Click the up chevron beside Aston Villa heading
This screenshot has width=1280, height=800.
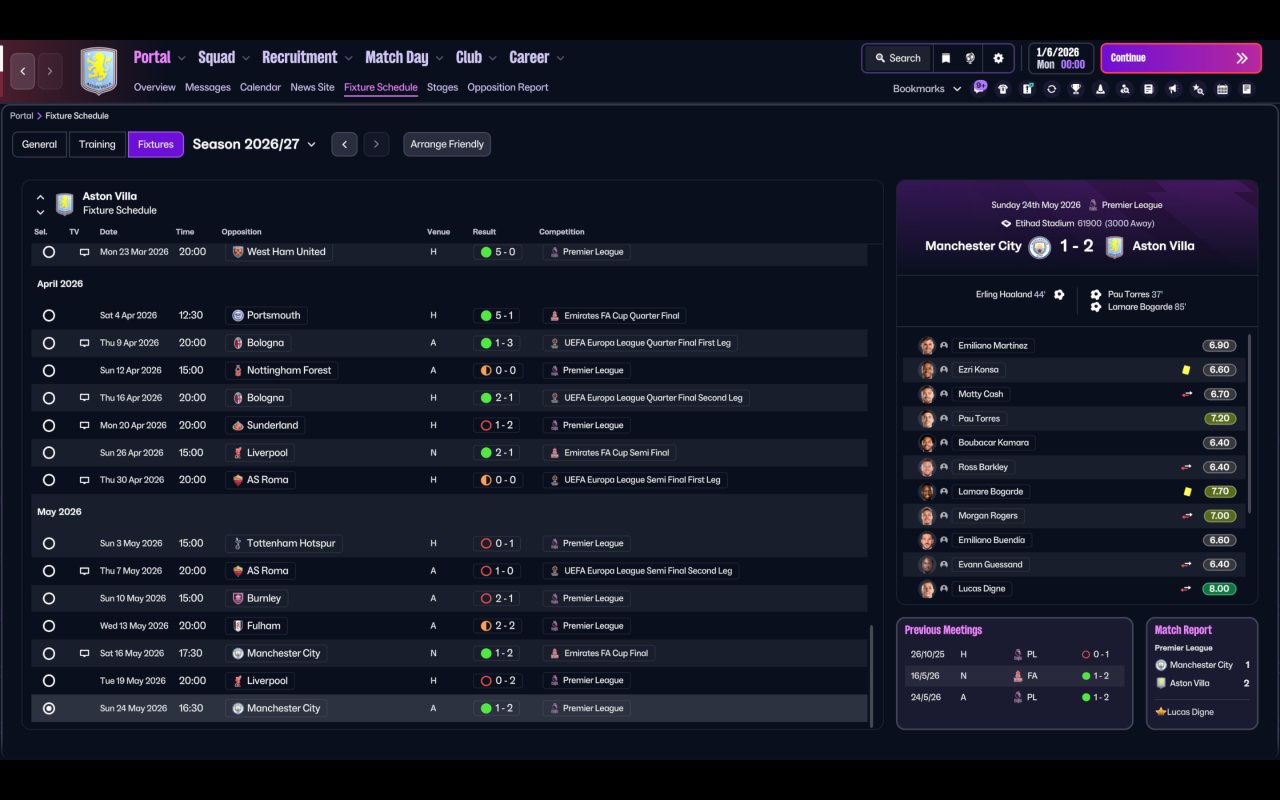41,197
